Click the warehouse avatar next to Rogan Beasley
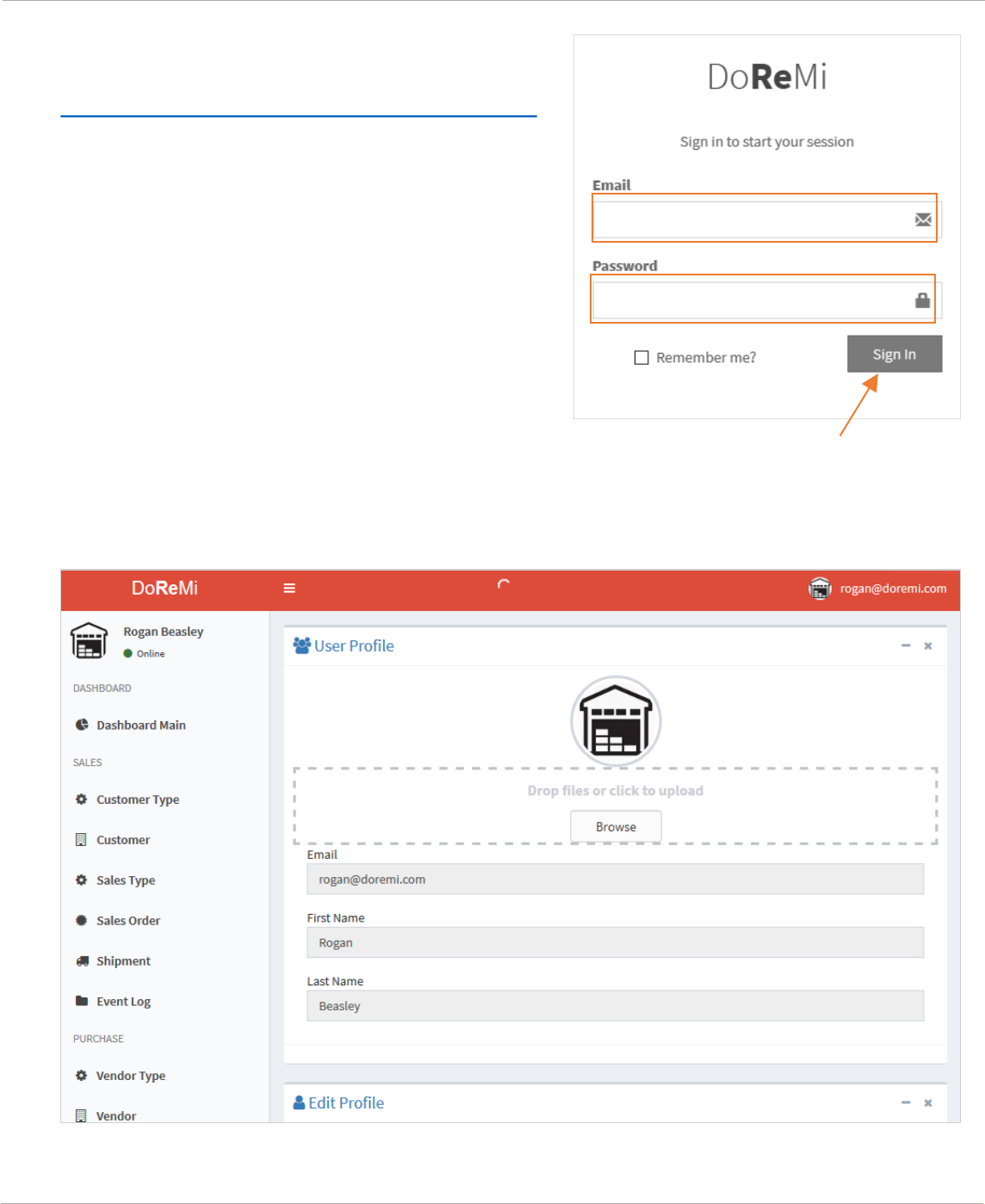The height and width of the screenshot is (1204, 985). pos(89,641)
